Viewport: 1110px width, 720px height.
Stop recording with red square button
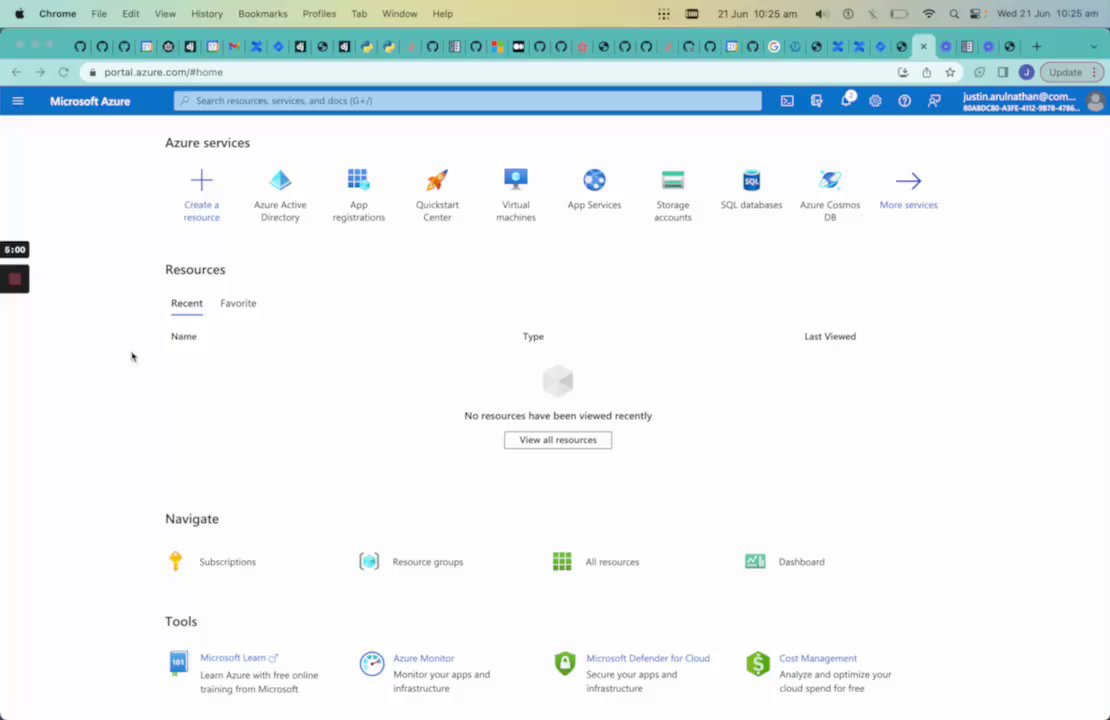pos(14,279)
